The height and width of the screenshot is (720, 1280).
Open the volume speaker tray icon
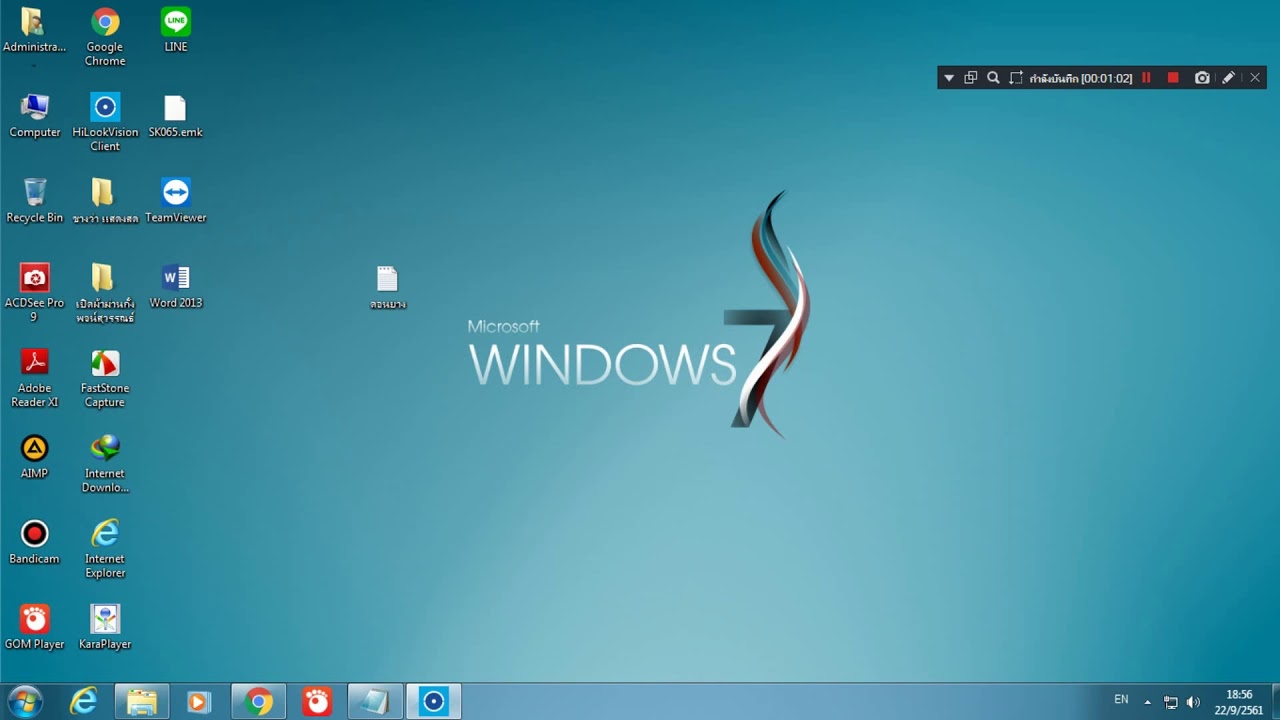click(x=1193, y=702)
